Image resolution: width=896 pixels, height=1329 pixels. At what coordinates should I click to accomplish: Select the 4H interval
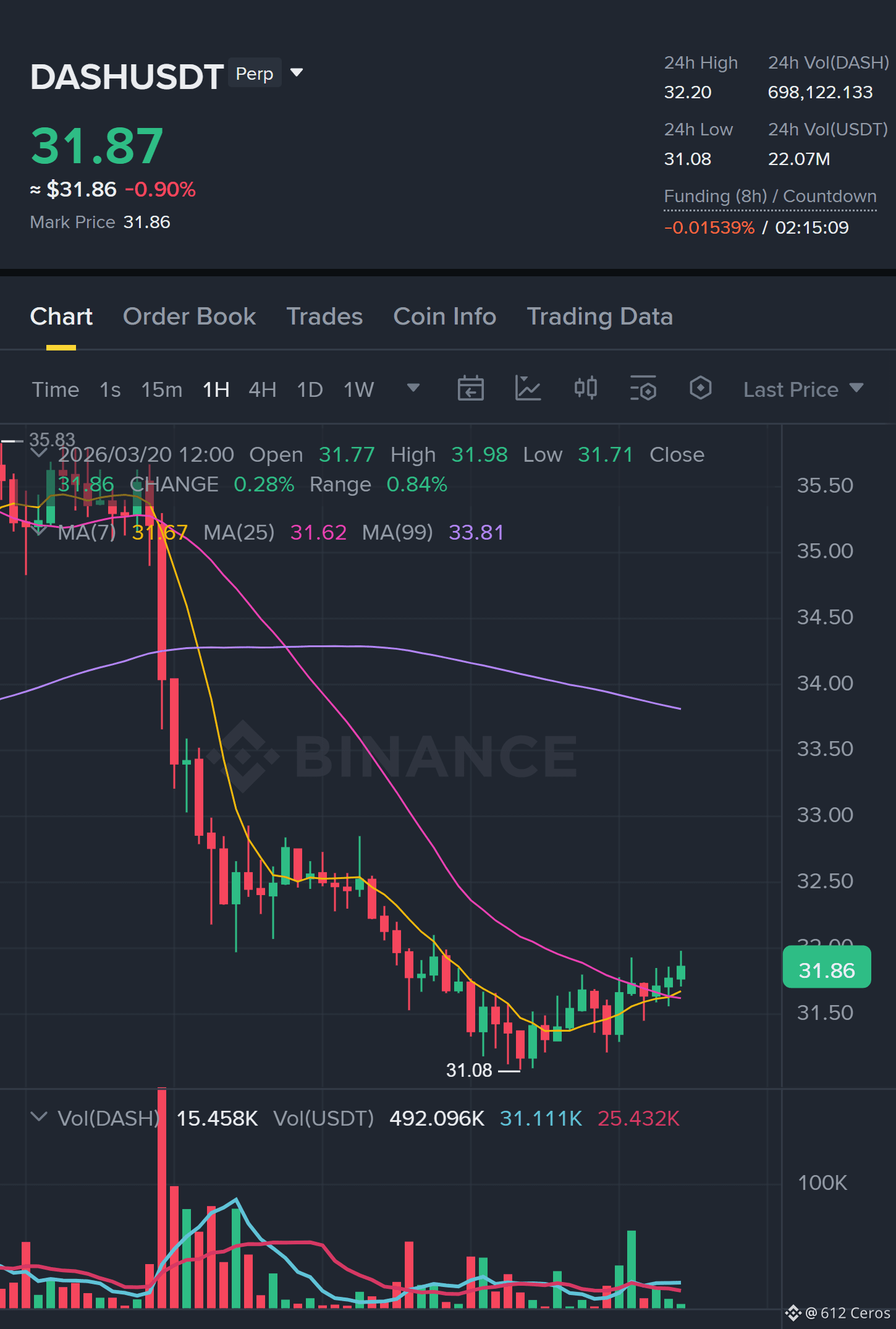(262, 389)
